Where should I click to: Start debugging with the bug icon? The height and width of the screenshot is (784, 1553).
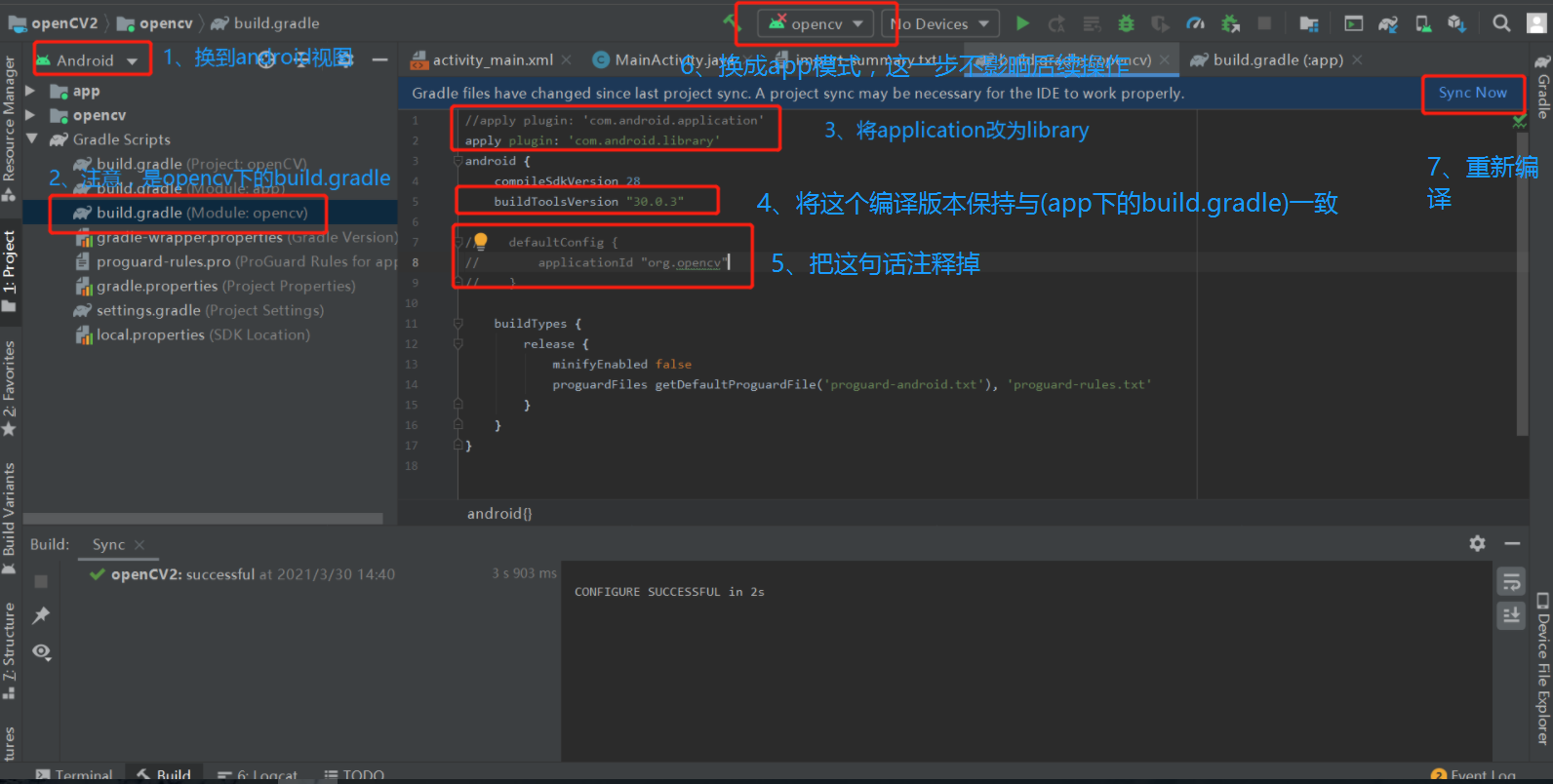pos(1127,23)
